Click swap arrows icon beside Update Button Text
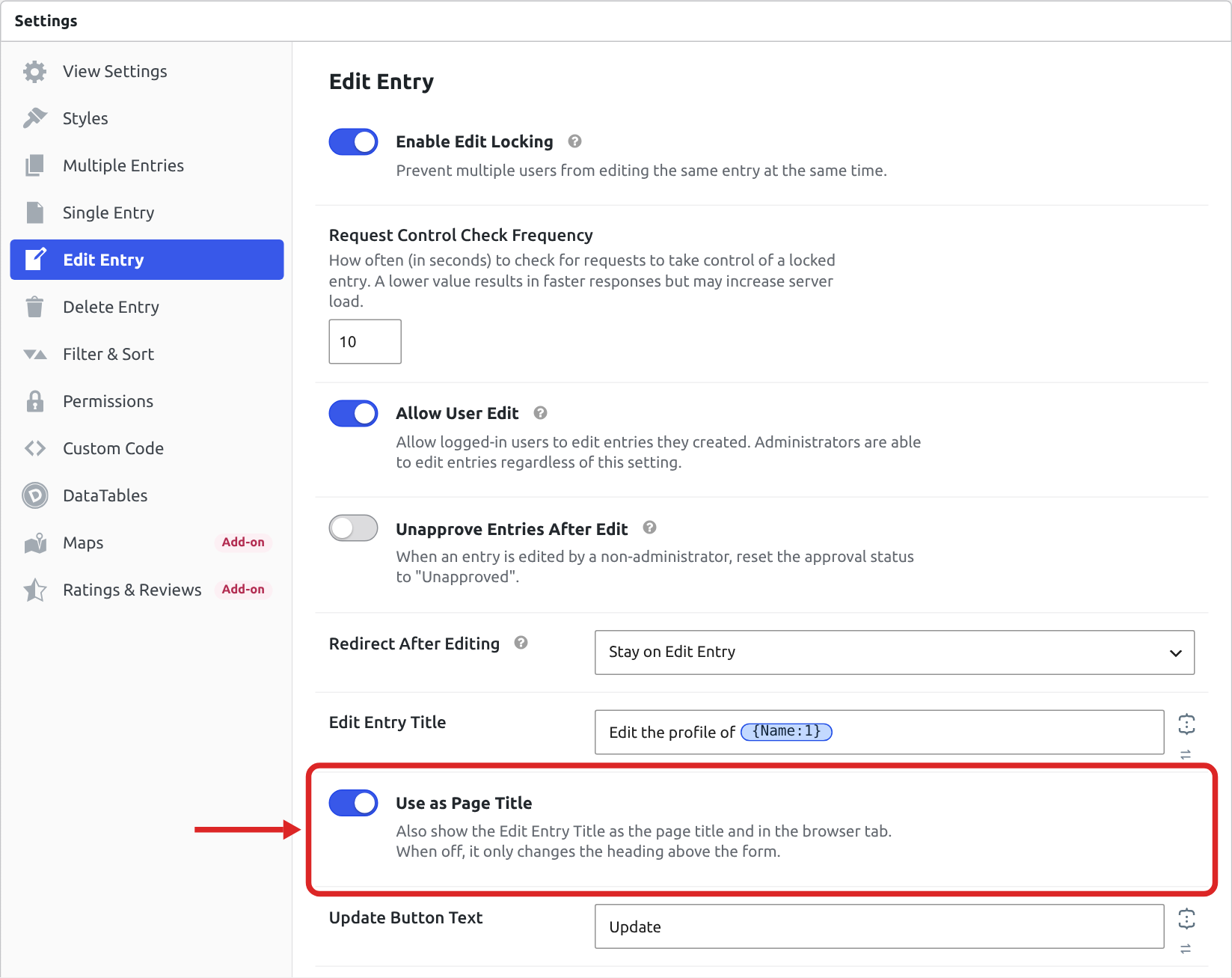The width and height of the screenshot is (1232, 978). point(1186,949)
